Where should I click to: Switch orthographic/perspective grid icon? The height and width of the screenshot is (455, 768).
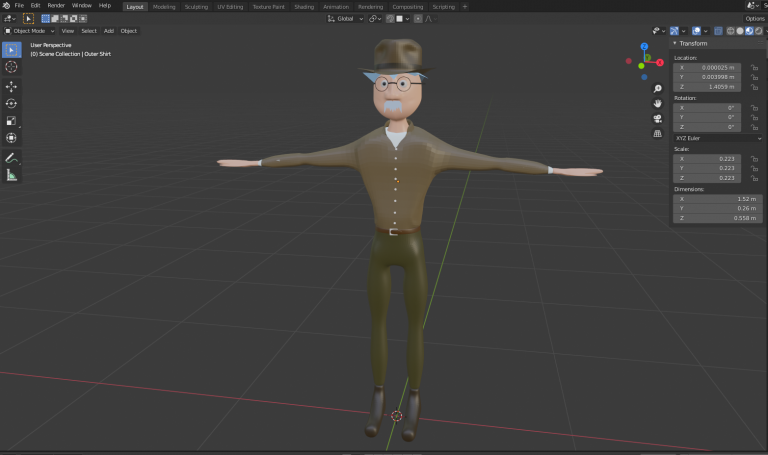(657, 133)
